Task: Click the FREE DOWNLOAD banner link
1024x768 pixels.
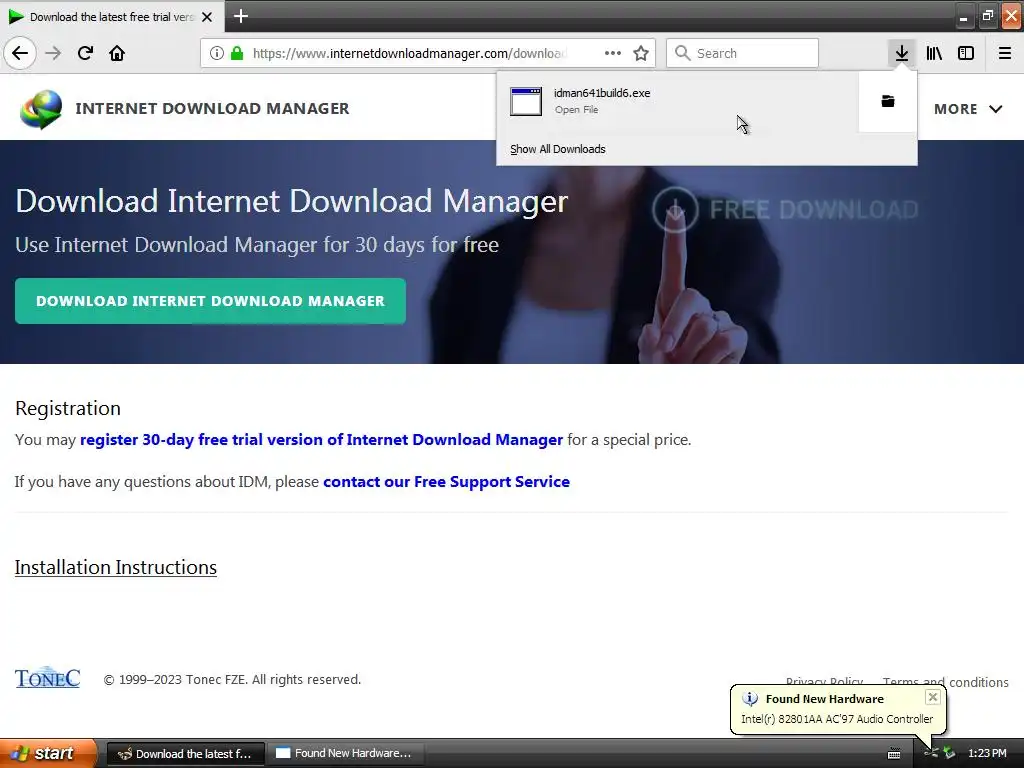Action: [x=786, y=210]
